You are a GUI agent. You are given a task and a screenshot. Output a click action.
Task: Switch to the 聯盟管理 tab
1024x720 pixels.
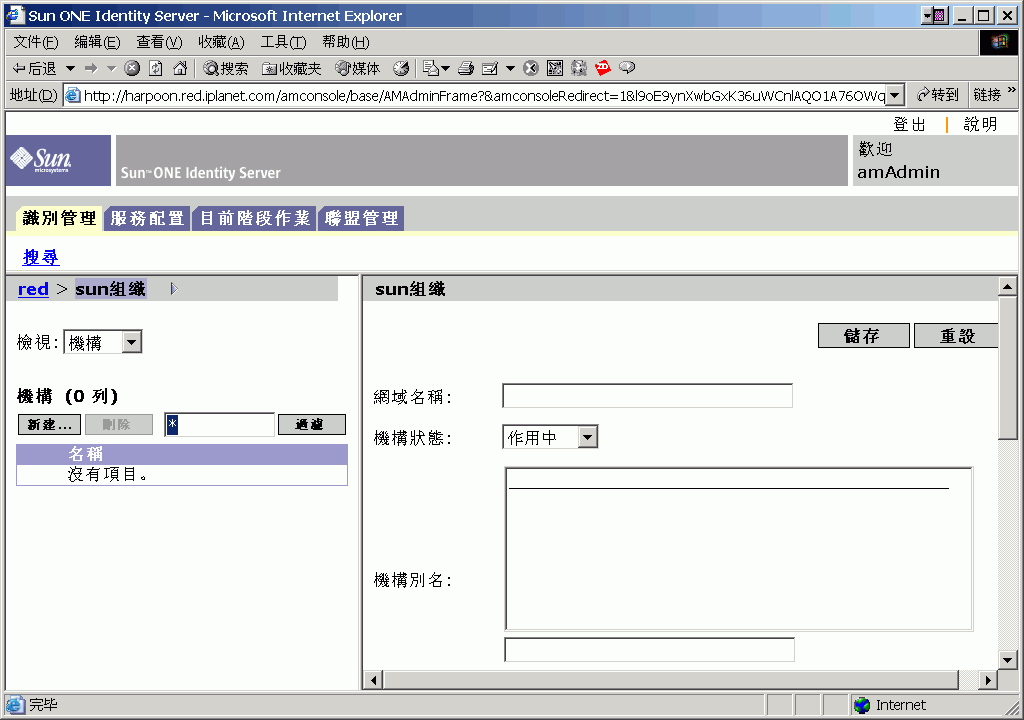(361, 218)
